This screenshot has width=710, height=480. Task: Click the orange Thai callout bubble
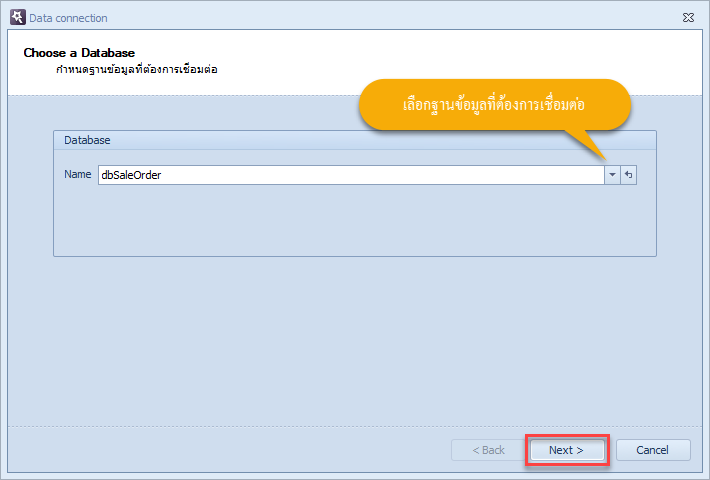point(494,105)
